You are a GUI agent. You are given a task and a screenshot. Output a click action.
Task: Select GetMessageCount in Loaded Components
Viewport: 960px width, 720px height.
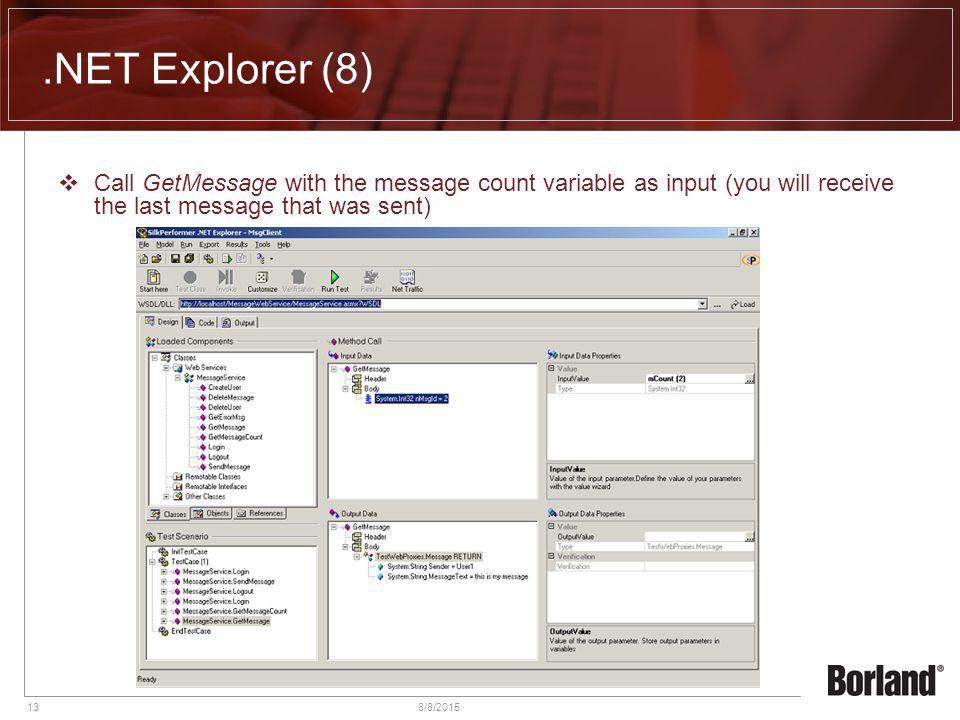point(235,437)
